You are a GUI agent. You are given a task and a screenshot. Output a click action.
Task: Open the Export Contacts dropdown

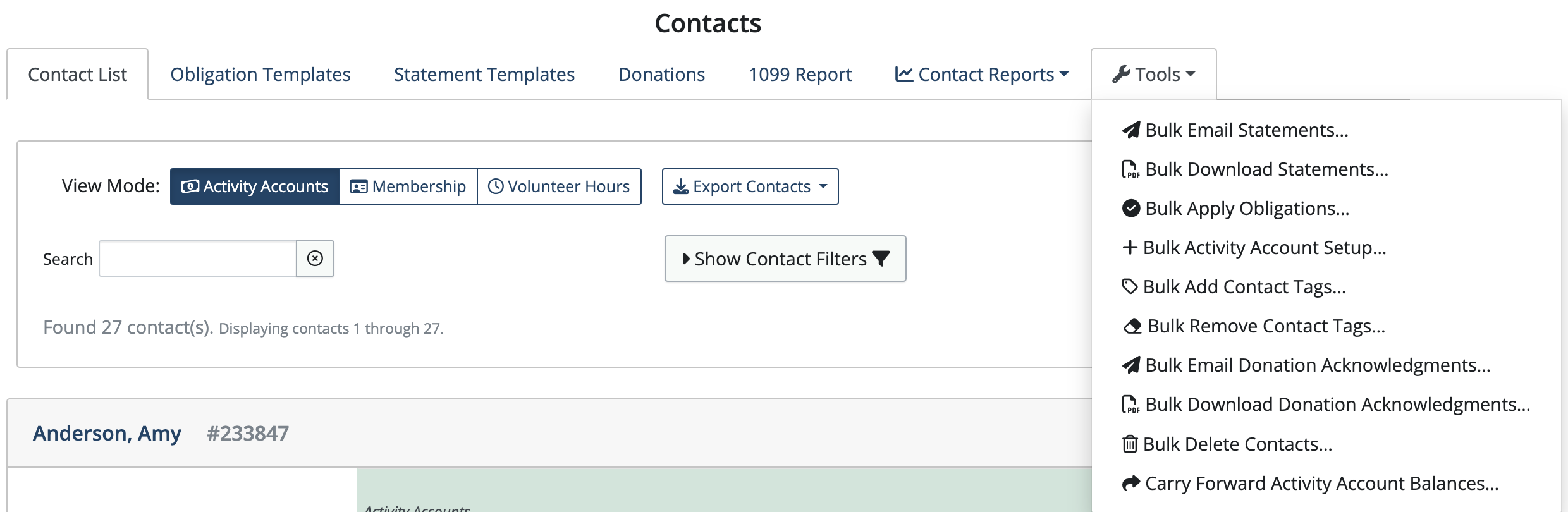pyautogui.click(x=750, y=186)
